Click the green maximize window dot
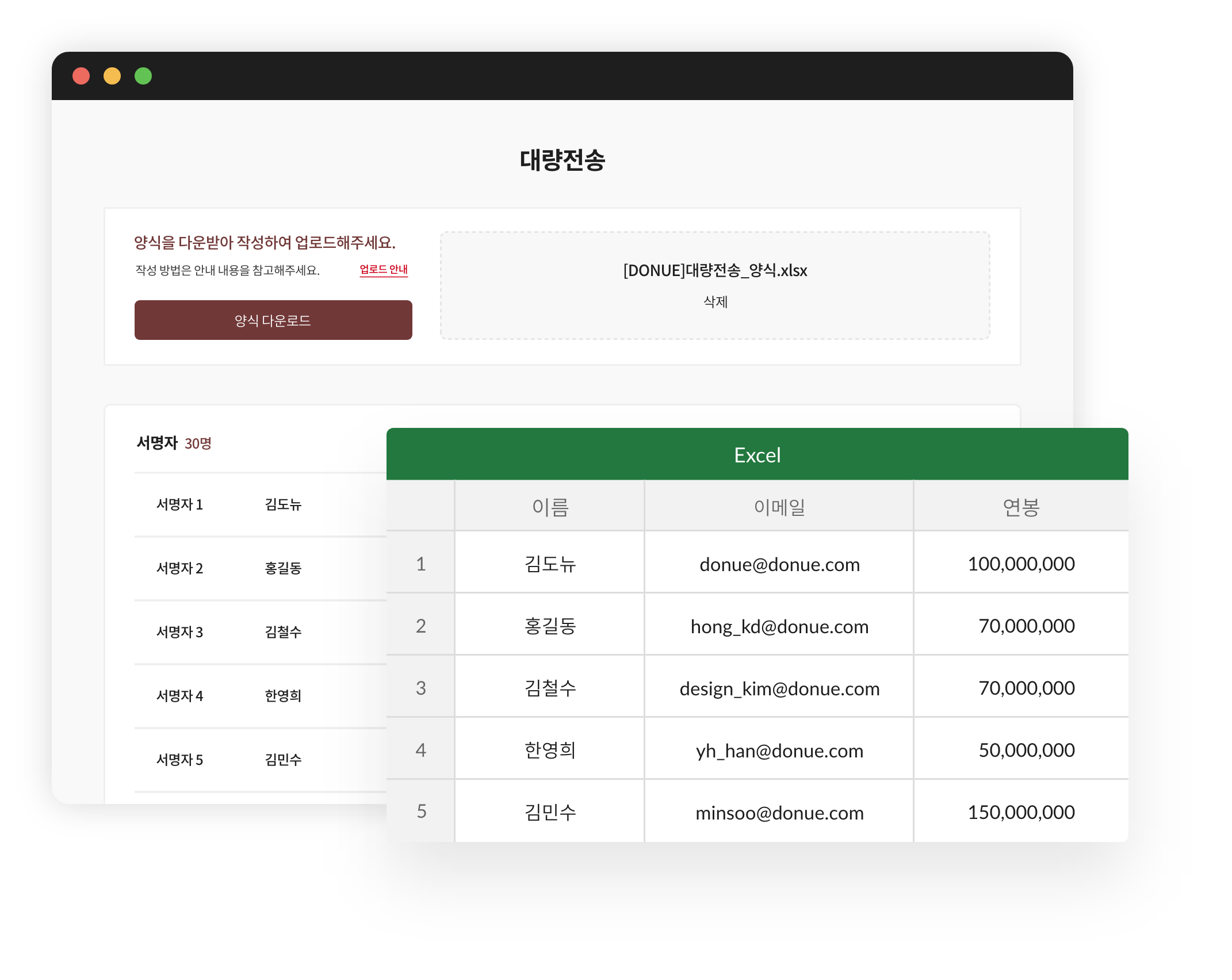This screenshot has height=980, width=1232. [143, 76]
